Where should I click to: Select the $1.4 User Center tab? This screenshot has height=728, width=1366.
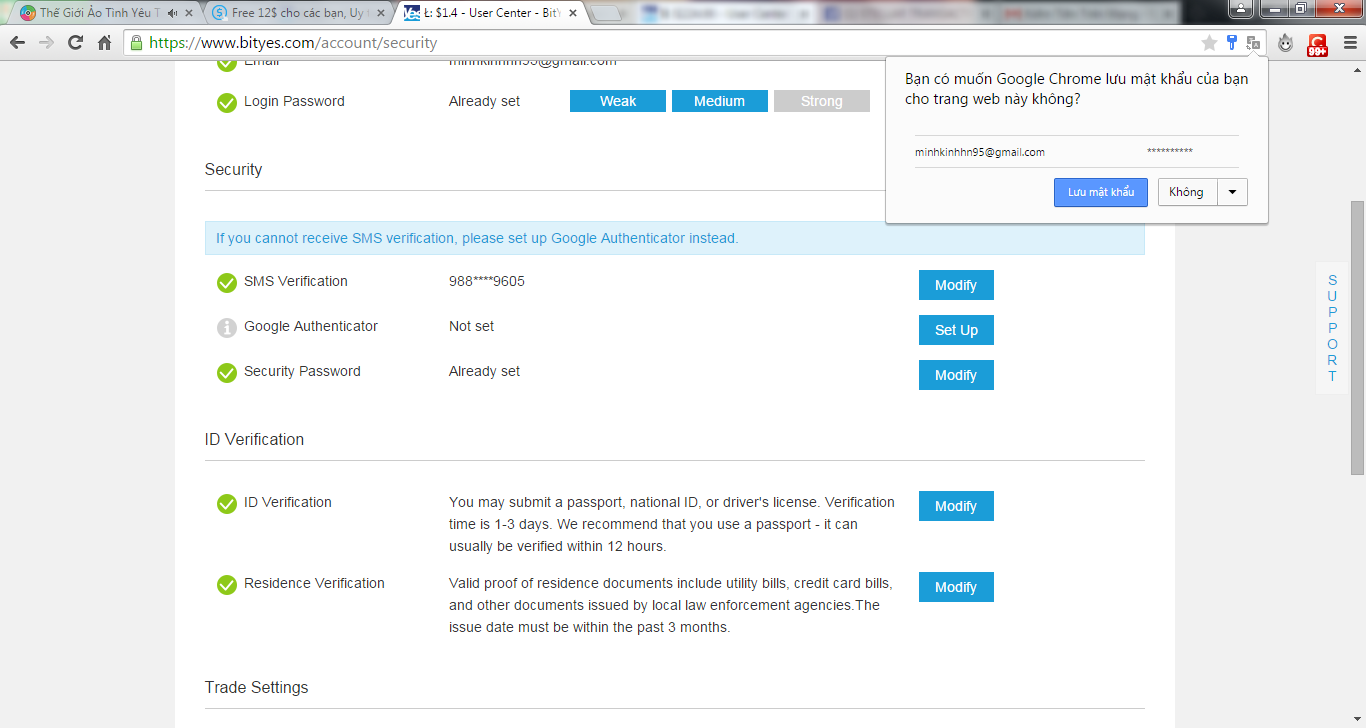[489, 13]
